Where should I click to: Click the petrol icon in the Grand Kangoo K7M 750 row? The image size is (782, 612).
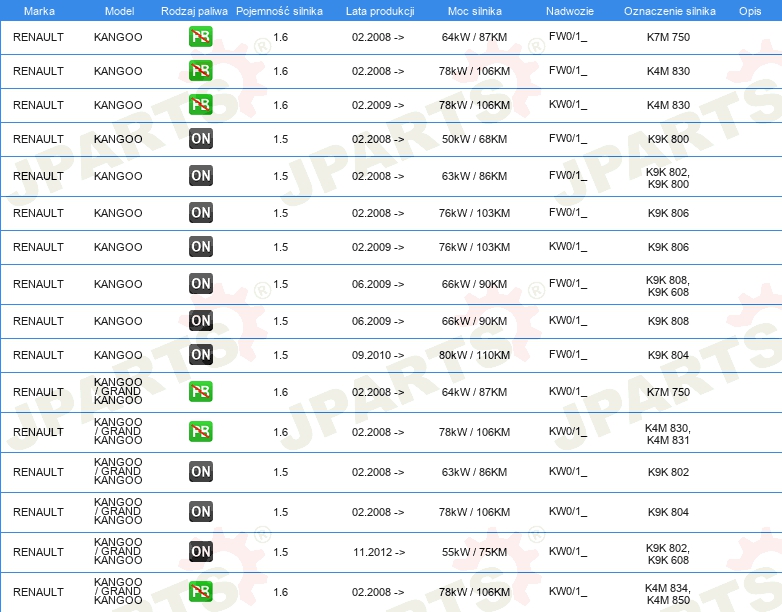tap(200, 392)
